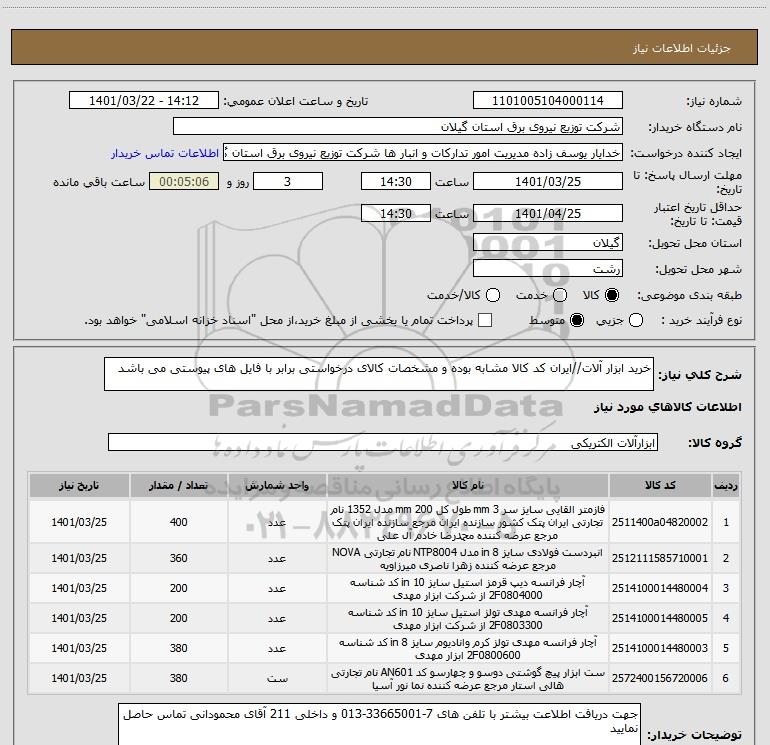Viewport: 770px width, 745px height.
Task: Click the general description text box خرید ابزار آلات
Action: click(379, 374)
